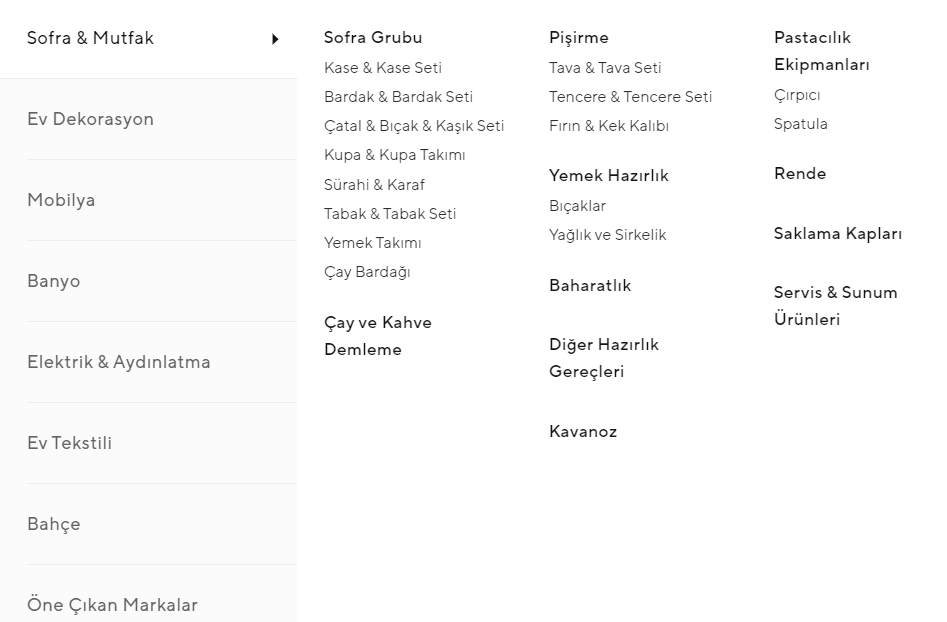Open the Çay Bardağı link
The image size is (947, 622).
point(367,272)
